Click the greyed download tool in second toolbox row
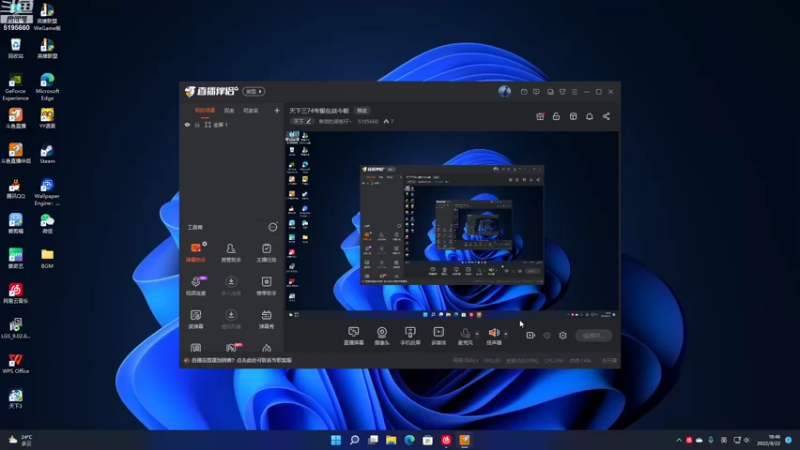 coord(231,286)
